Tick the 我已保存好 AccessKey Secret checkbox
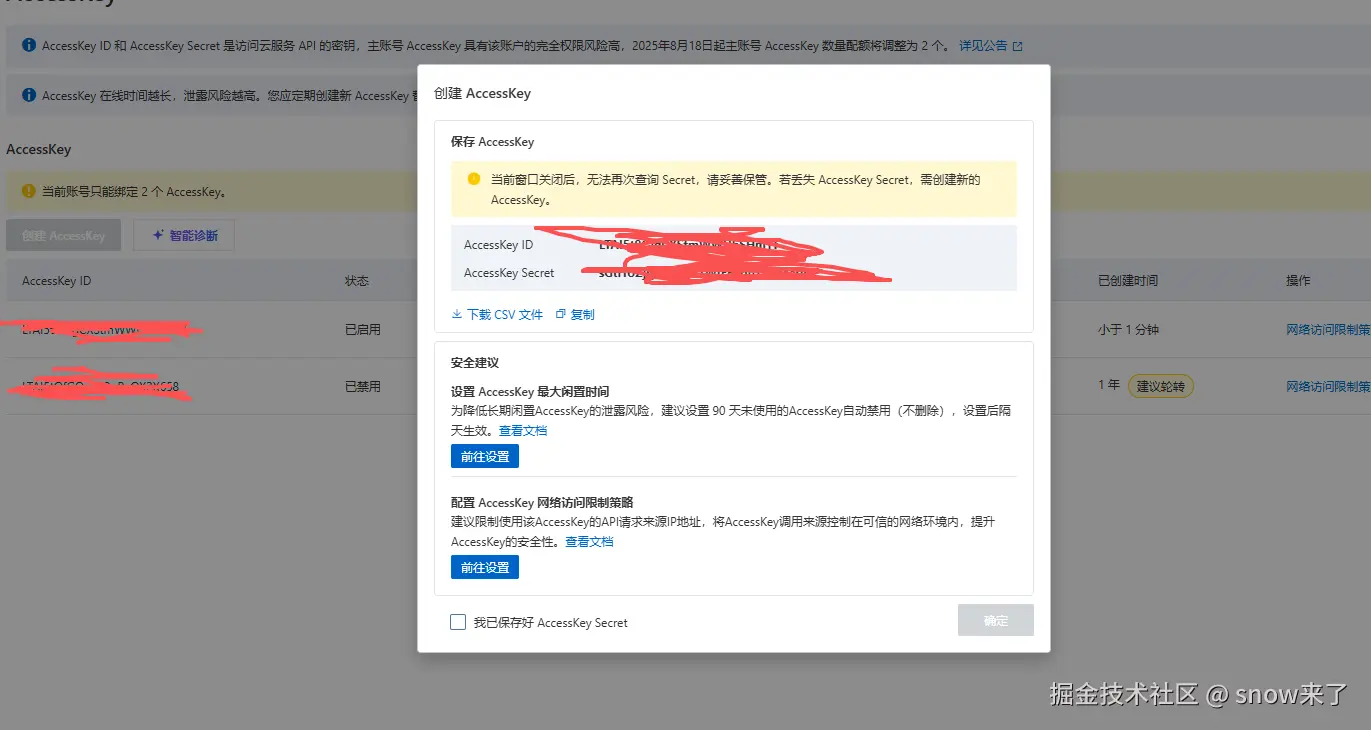Viewport: 1371px width, 730px height. [458, 622]
